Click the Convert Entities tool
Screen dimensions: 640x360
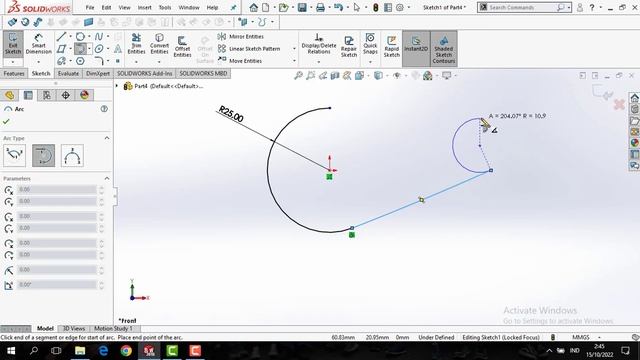159,44
